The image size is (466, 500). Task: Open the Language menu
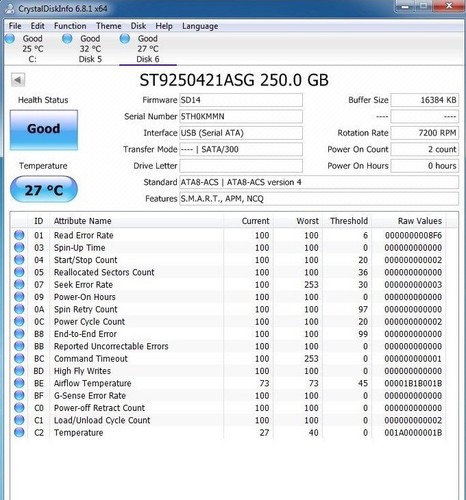tap(200, 26)
